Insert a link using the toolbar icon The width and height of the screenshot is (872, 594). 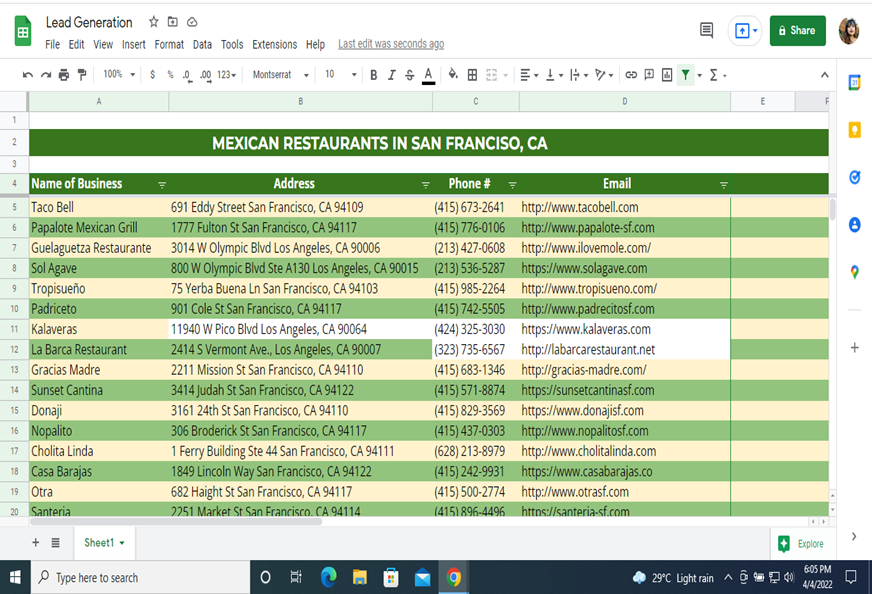coord(631,75)
